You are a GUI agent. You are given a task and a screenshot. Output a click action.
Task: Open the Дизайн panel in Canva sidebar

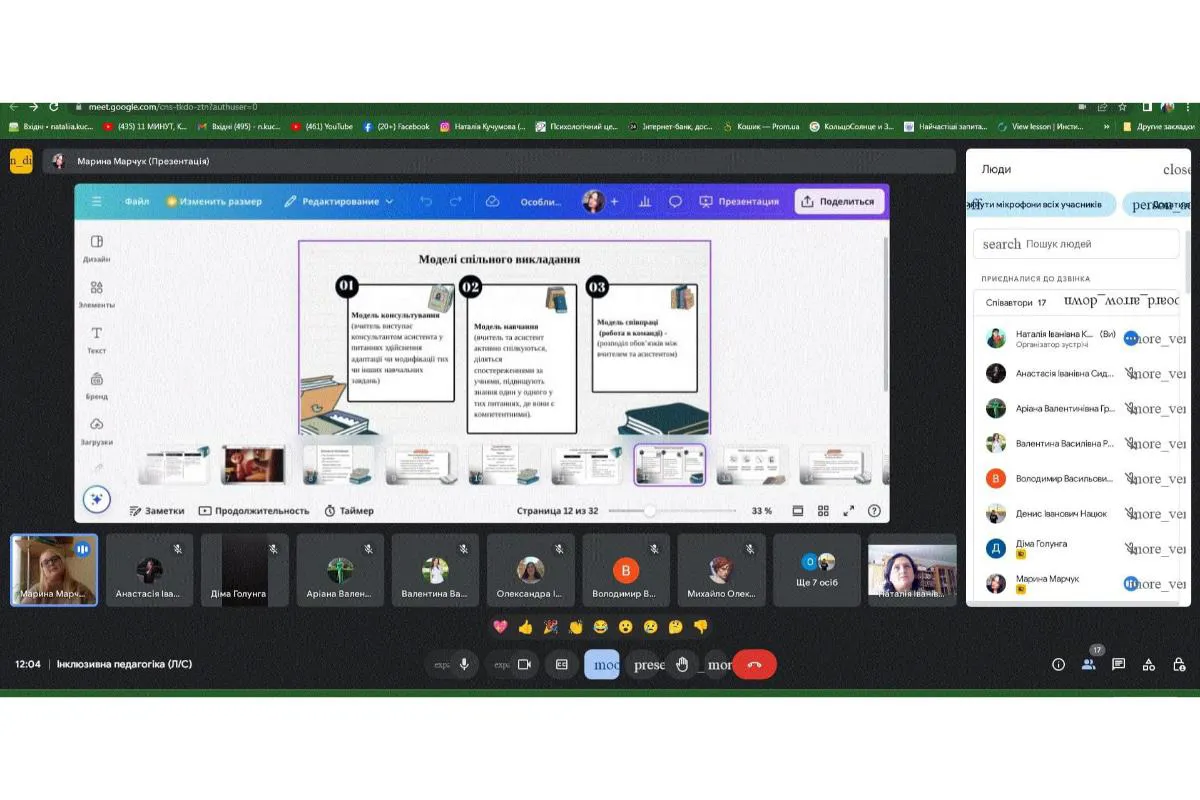[97, 248]
